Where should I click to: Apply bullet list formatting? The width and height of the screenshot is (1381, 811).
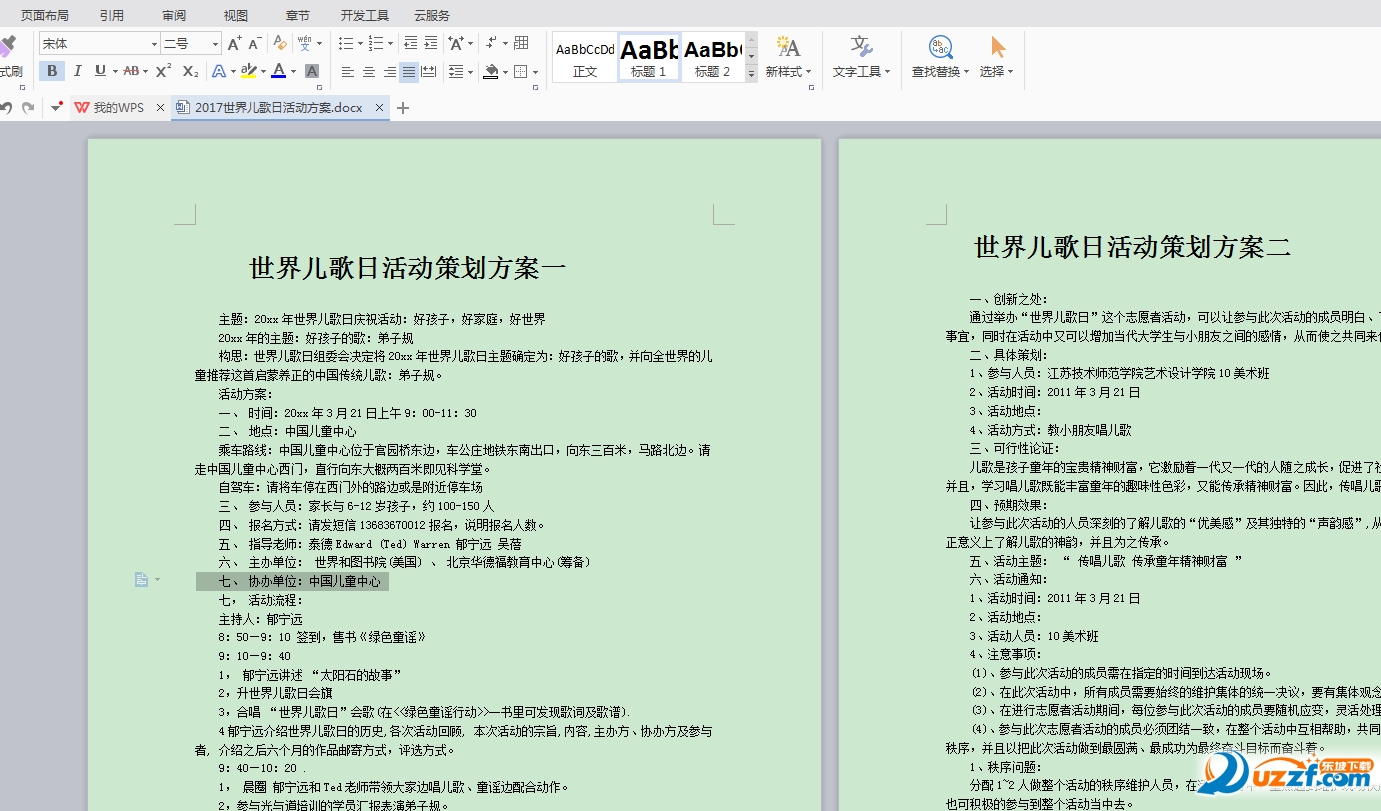click(345, 43)
